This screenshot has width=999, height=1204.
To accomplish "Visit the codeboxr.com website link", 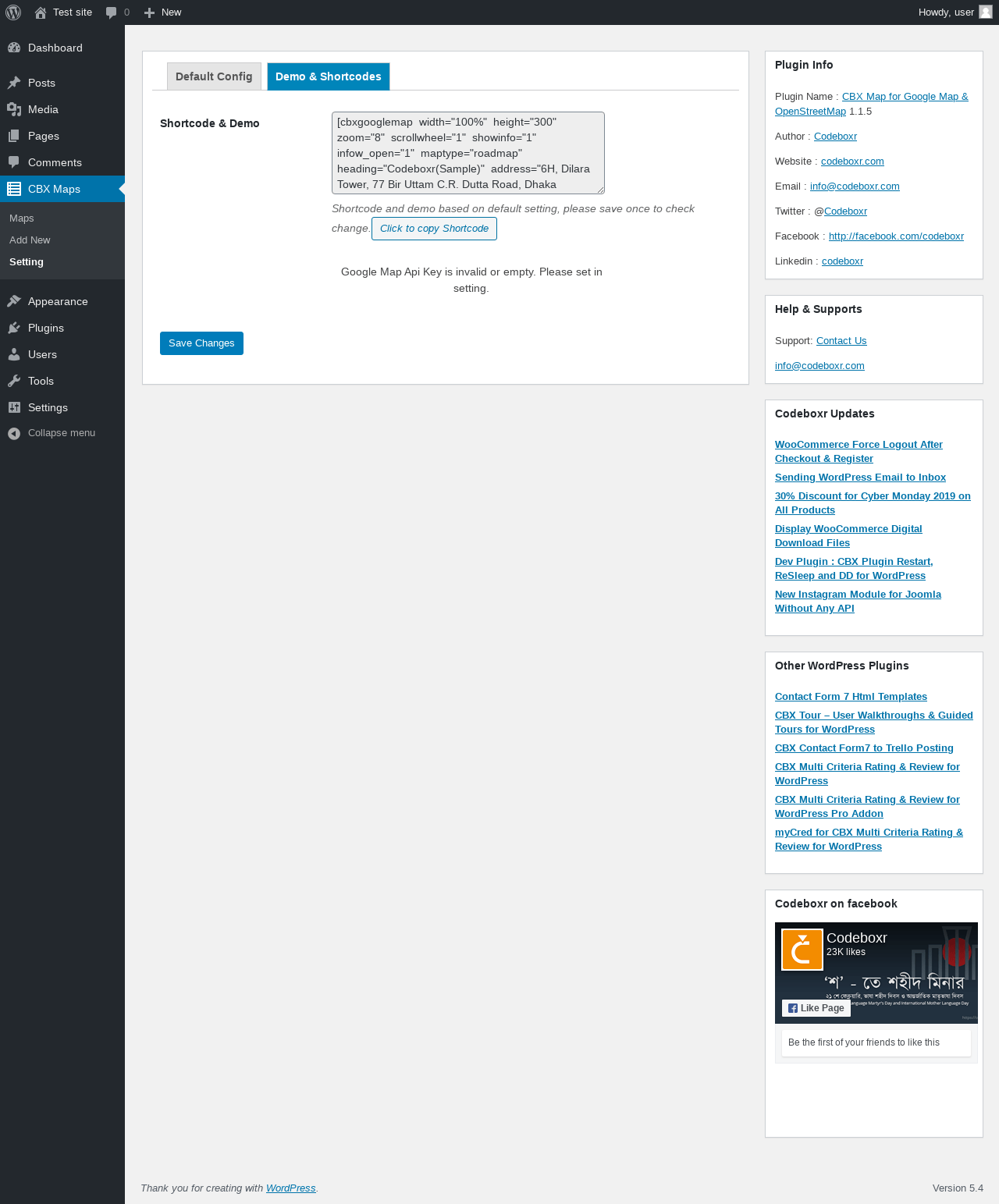I will 852,162.
